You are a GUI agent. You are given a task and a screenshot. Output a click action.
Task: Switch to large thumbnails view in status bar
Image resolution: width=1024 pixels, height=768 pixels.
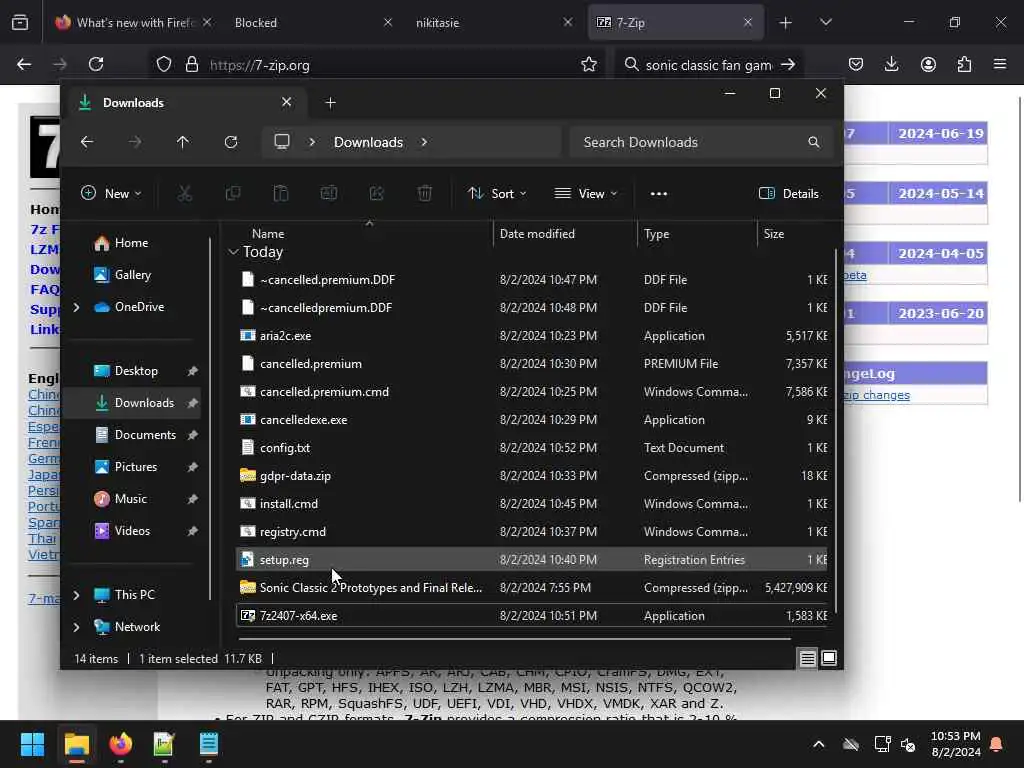click(829, 658)
